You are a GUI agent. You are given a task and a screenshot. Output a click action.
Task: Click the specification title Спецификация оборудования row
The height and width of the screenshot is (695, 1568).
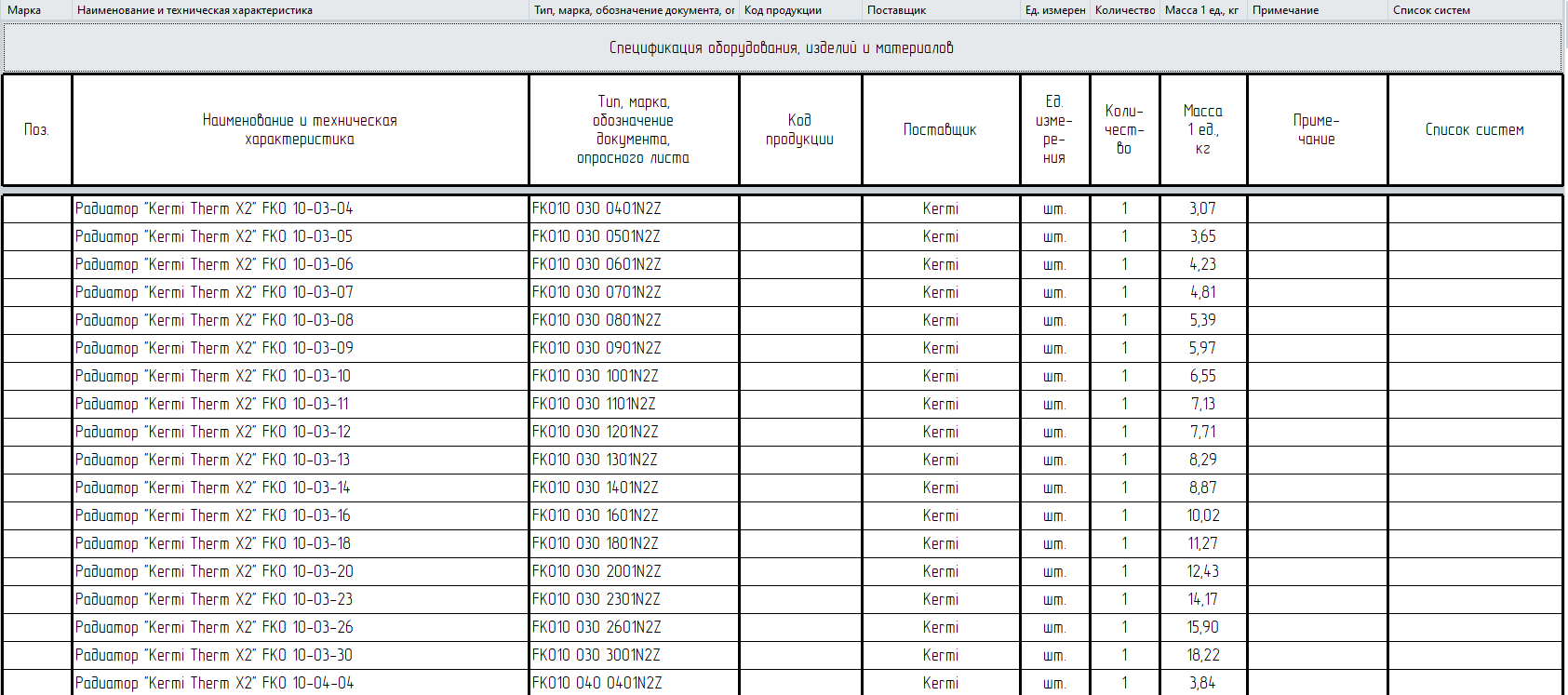(782, 47)
